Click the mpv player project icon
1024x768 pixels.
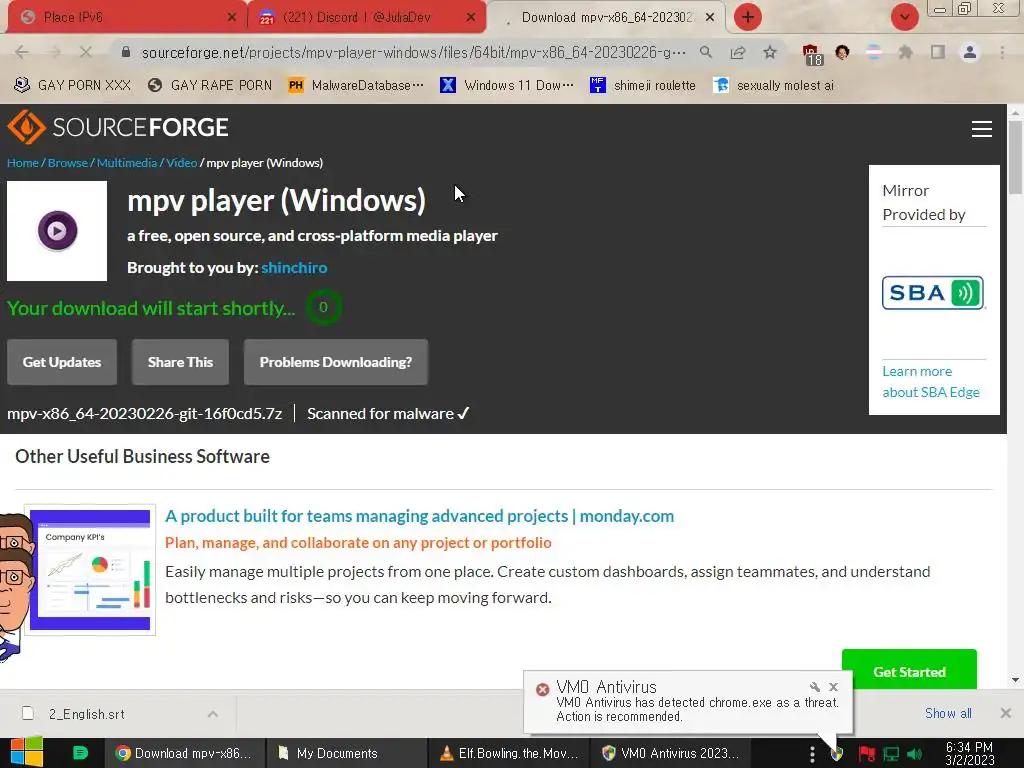coord(57,231)
